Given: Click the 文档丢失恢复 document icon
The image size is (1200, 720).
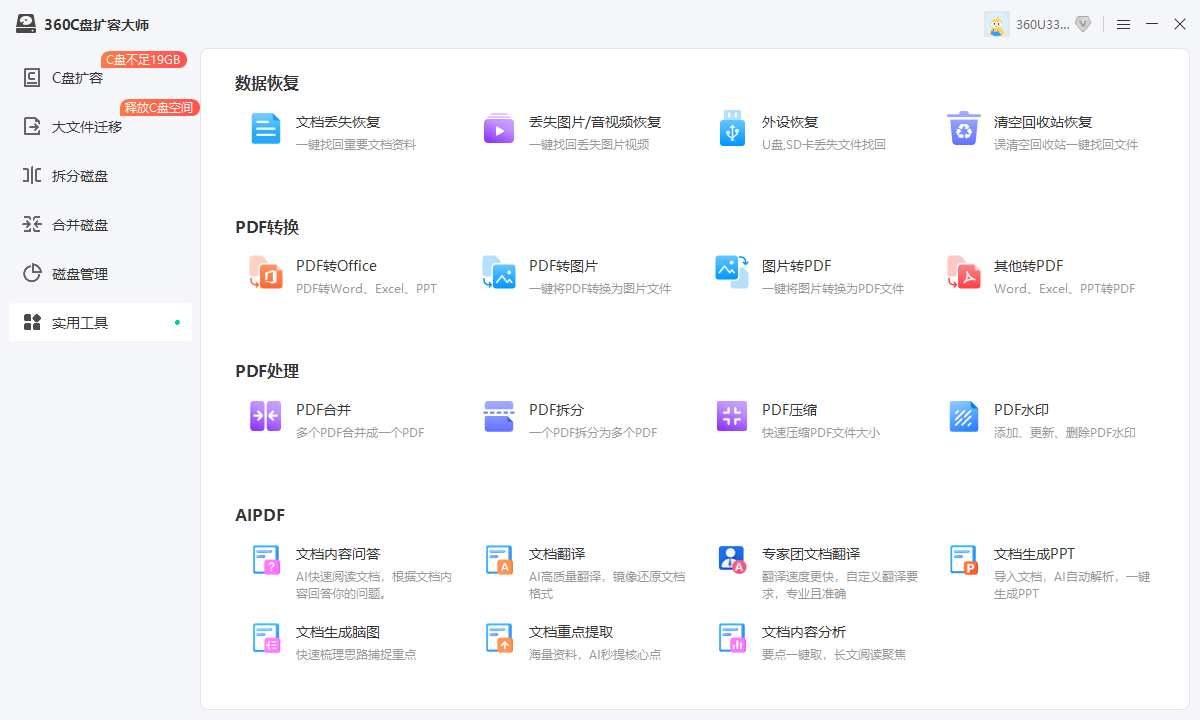Looking at the screenshot, I should (266, 129).
